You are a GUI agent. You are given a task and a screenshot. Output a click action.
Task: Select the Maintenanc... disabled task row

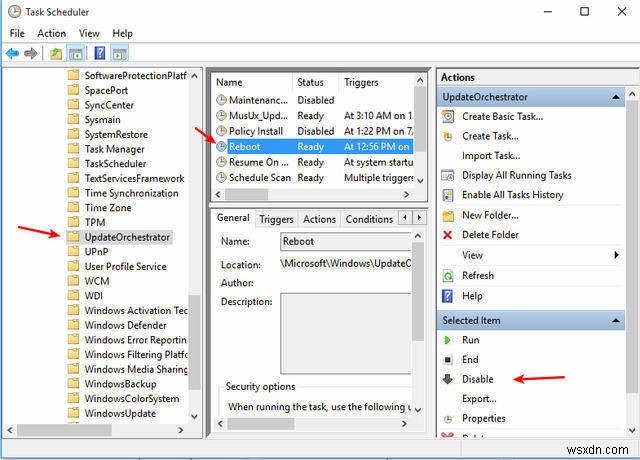[313, 100]
